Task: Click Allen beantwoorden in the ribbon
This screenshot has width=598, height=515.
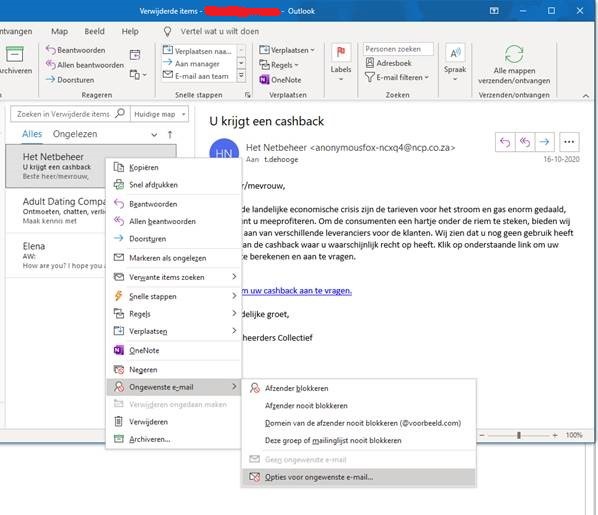Action: pos(85,65)
